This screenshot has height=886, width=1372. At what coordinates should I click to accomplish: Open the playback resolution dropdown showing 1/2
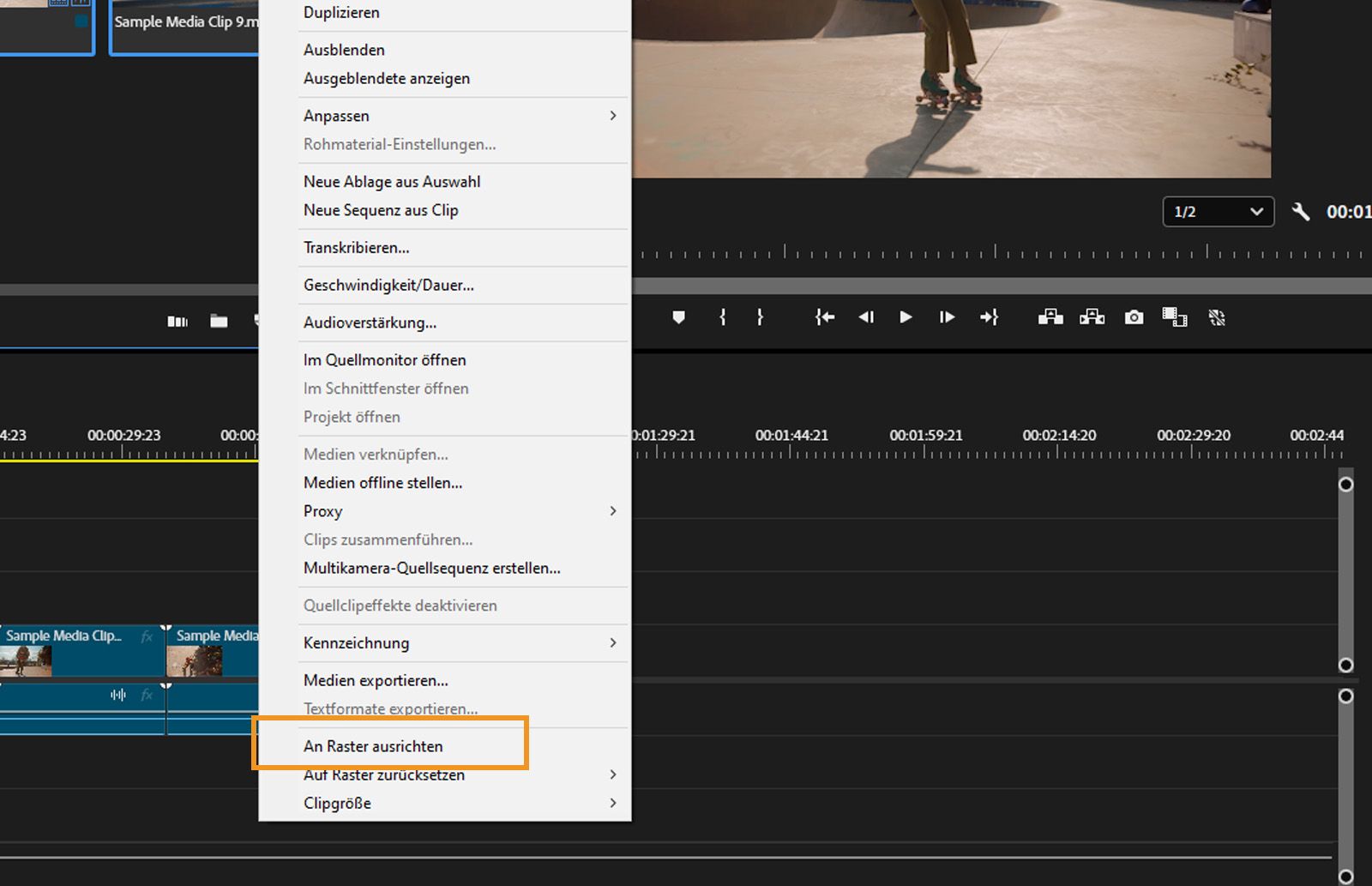coord(1218,212)
